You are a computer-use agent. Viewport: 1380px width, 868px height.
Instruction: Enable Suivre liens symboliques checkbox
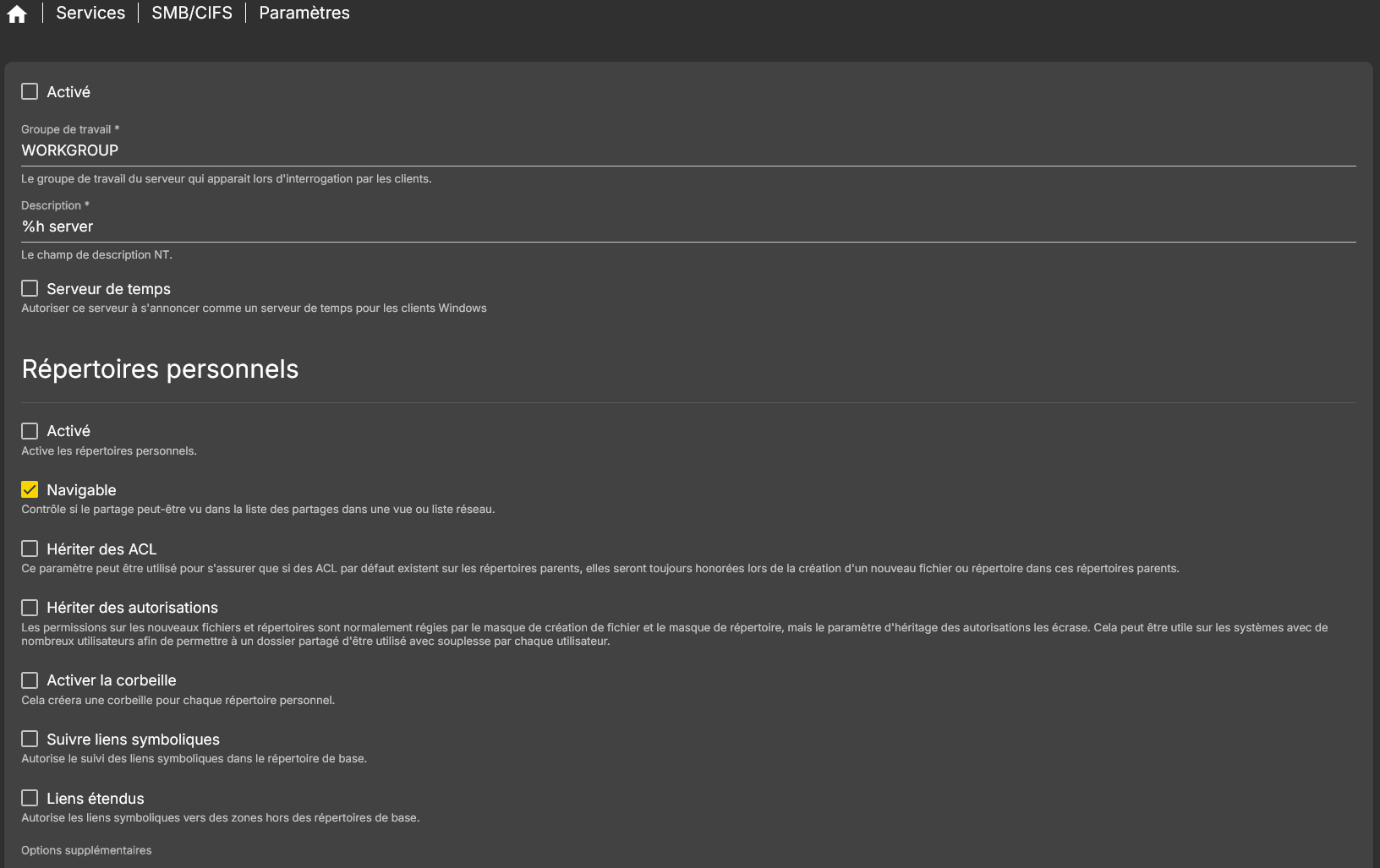pyautogui.click(x=30, y=739)
